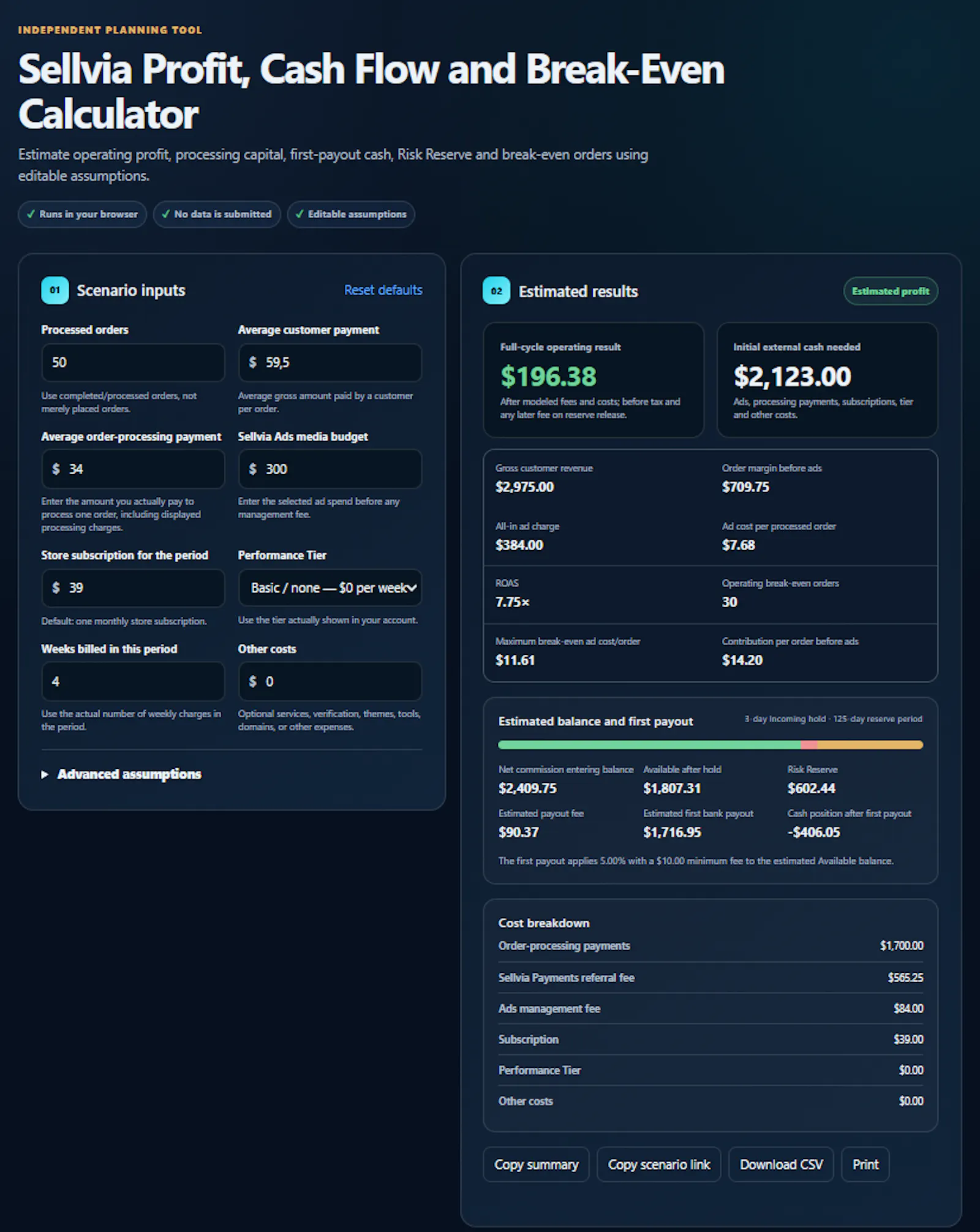The image size is (980, 1232).
Task: Focus the Processed orders input field
Action: pyautogui.click(x=134, y=363)
